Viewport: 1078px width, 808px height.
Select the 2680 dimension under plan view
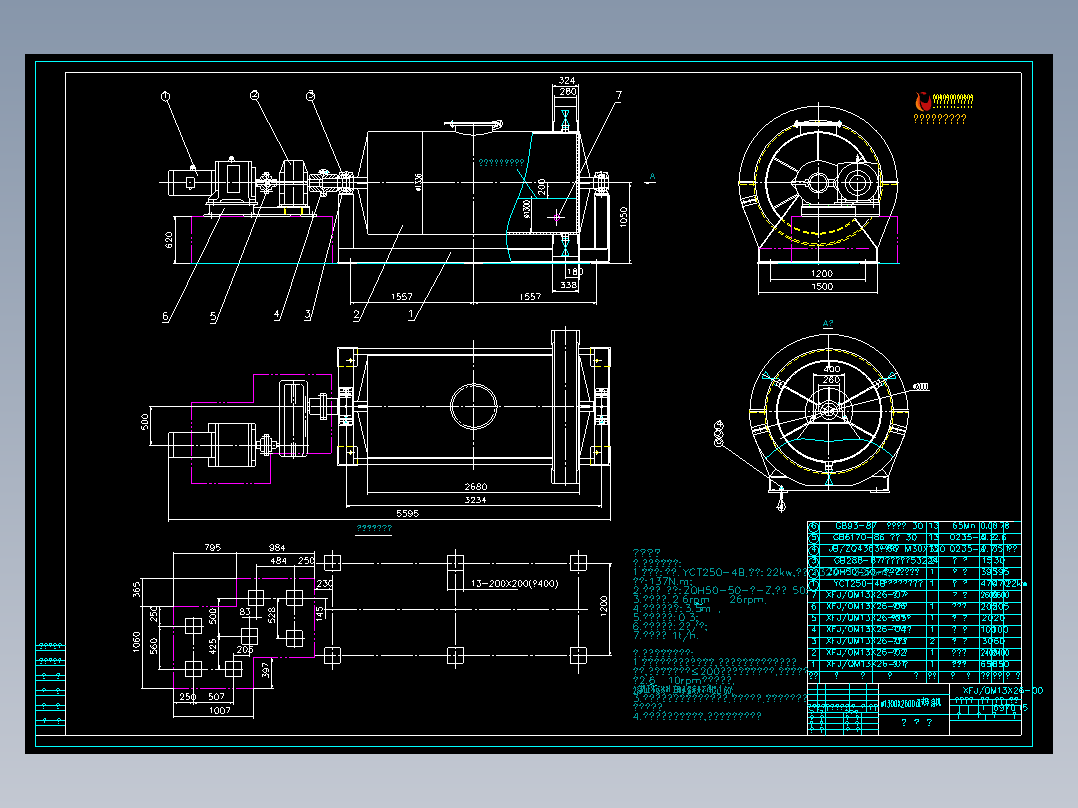coord(475,487)
